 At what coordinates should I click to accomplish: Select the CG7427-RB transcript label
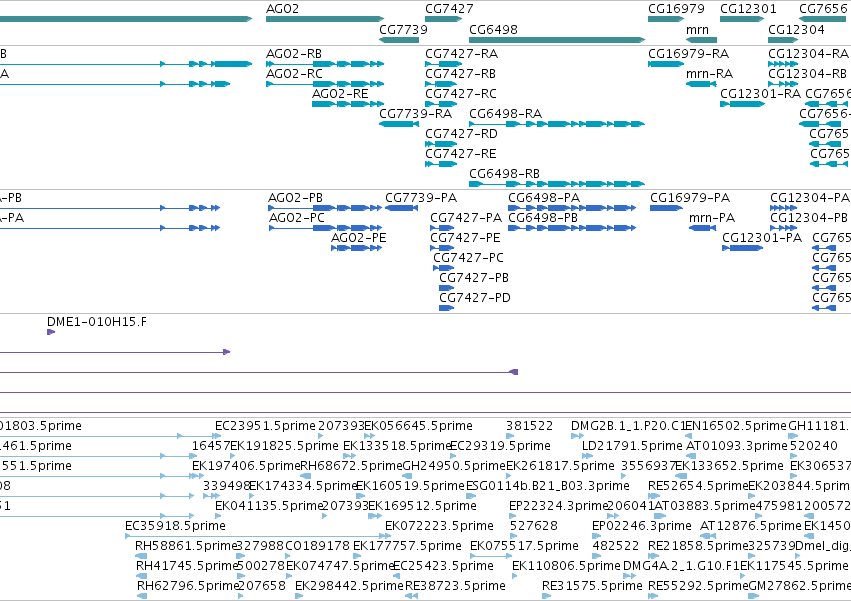[460, 74]
